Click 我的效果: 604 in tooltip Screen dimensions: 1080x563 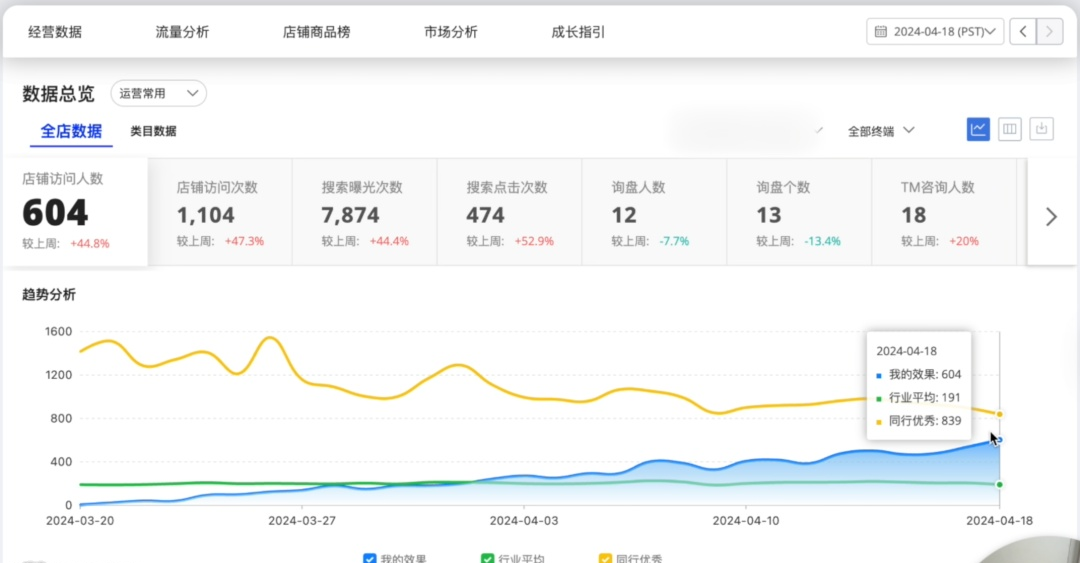point(918,375)
